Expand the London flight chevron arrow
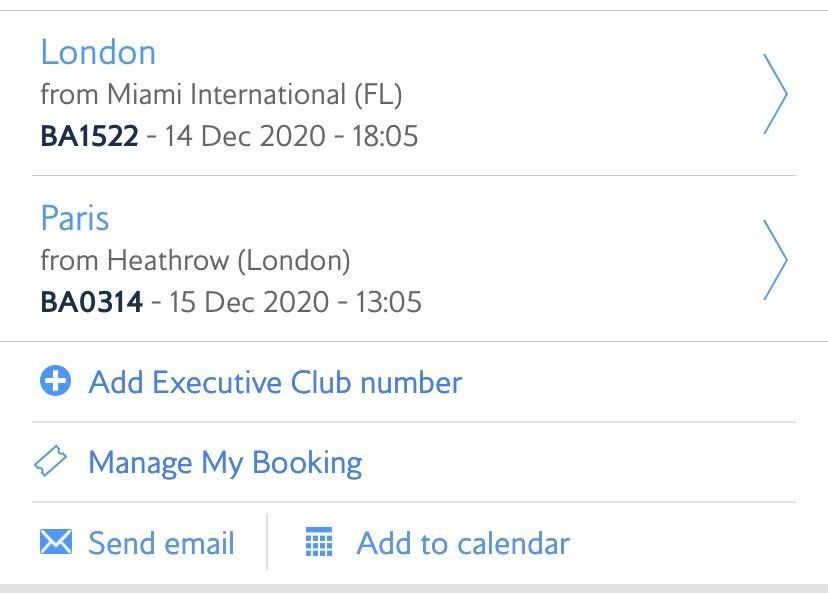Viewport: 828px width, 593px height. pos(775,94)
